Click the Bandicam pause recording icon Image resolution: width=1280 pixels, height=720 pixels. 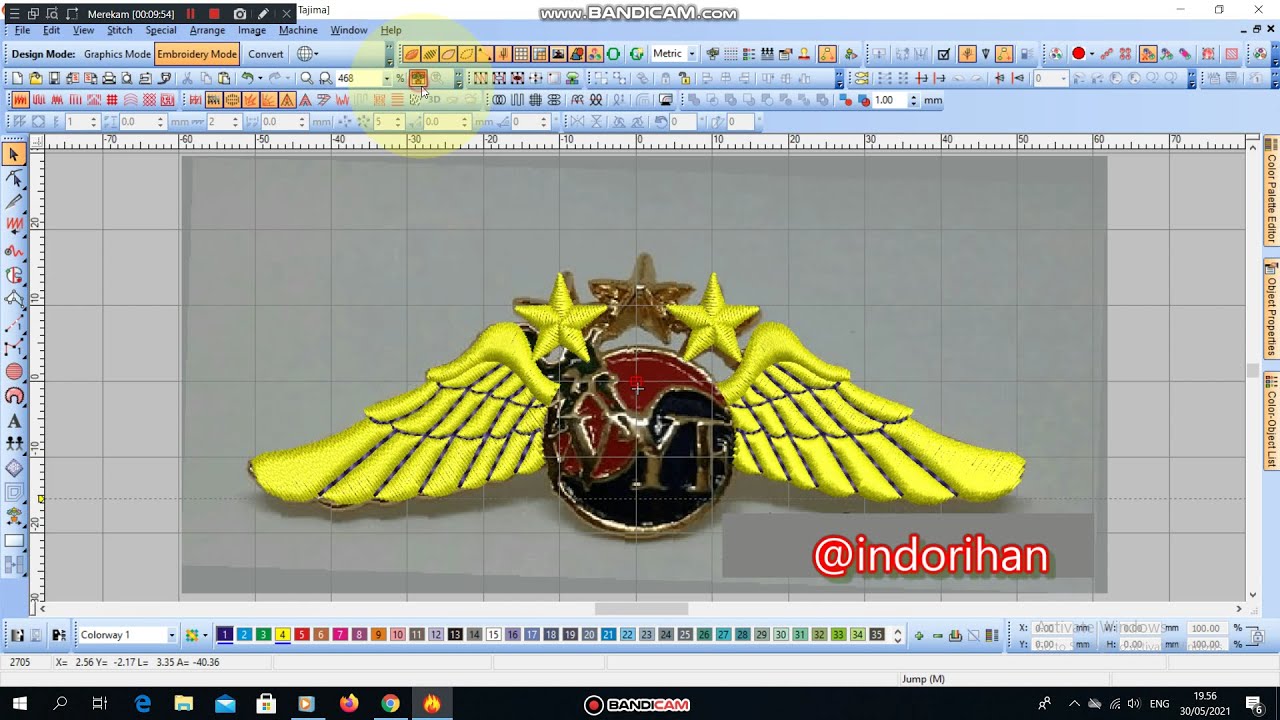click(190, 14)
